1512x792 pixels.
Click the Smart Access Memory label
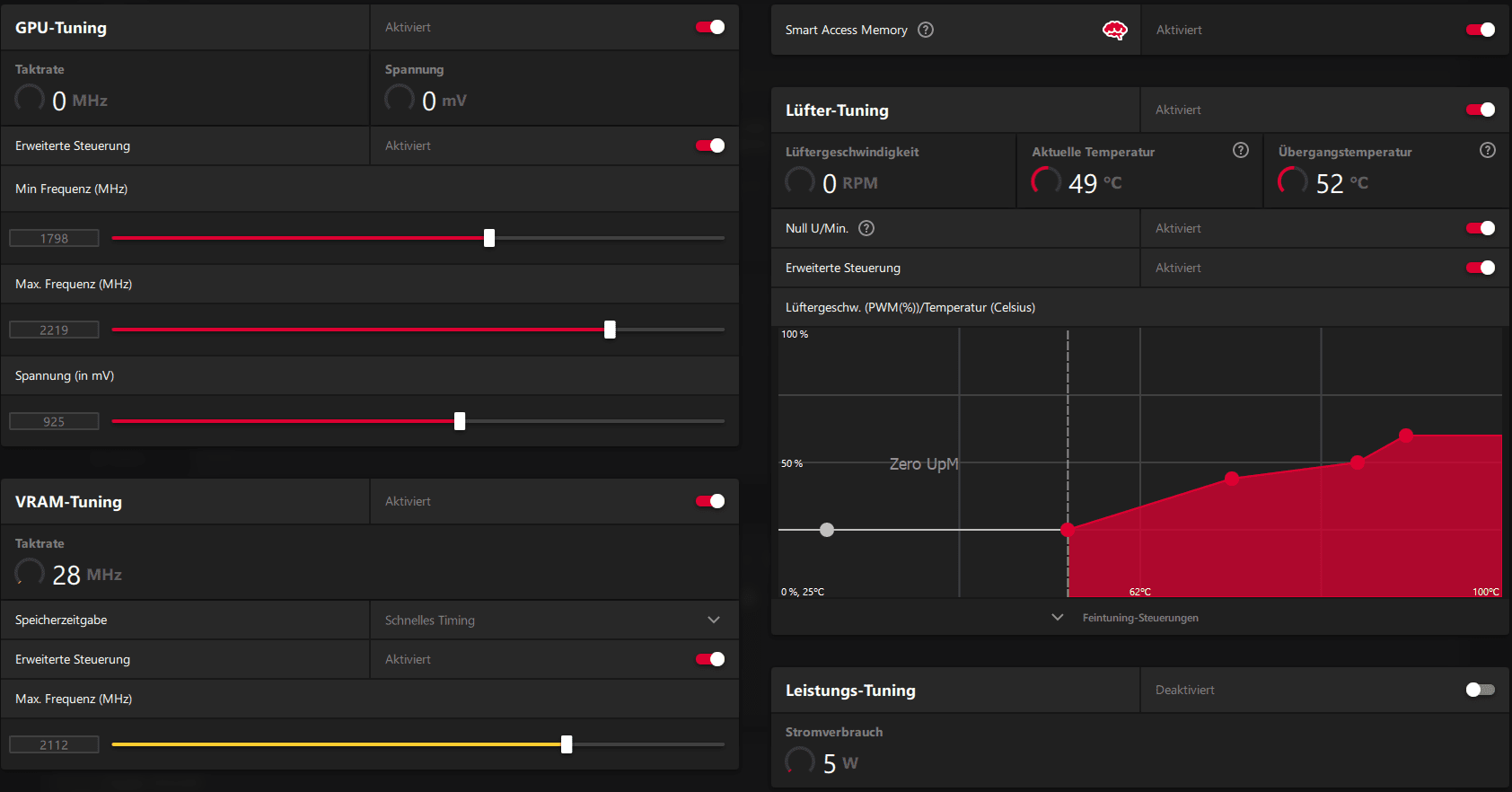click(x=846, y=30)
